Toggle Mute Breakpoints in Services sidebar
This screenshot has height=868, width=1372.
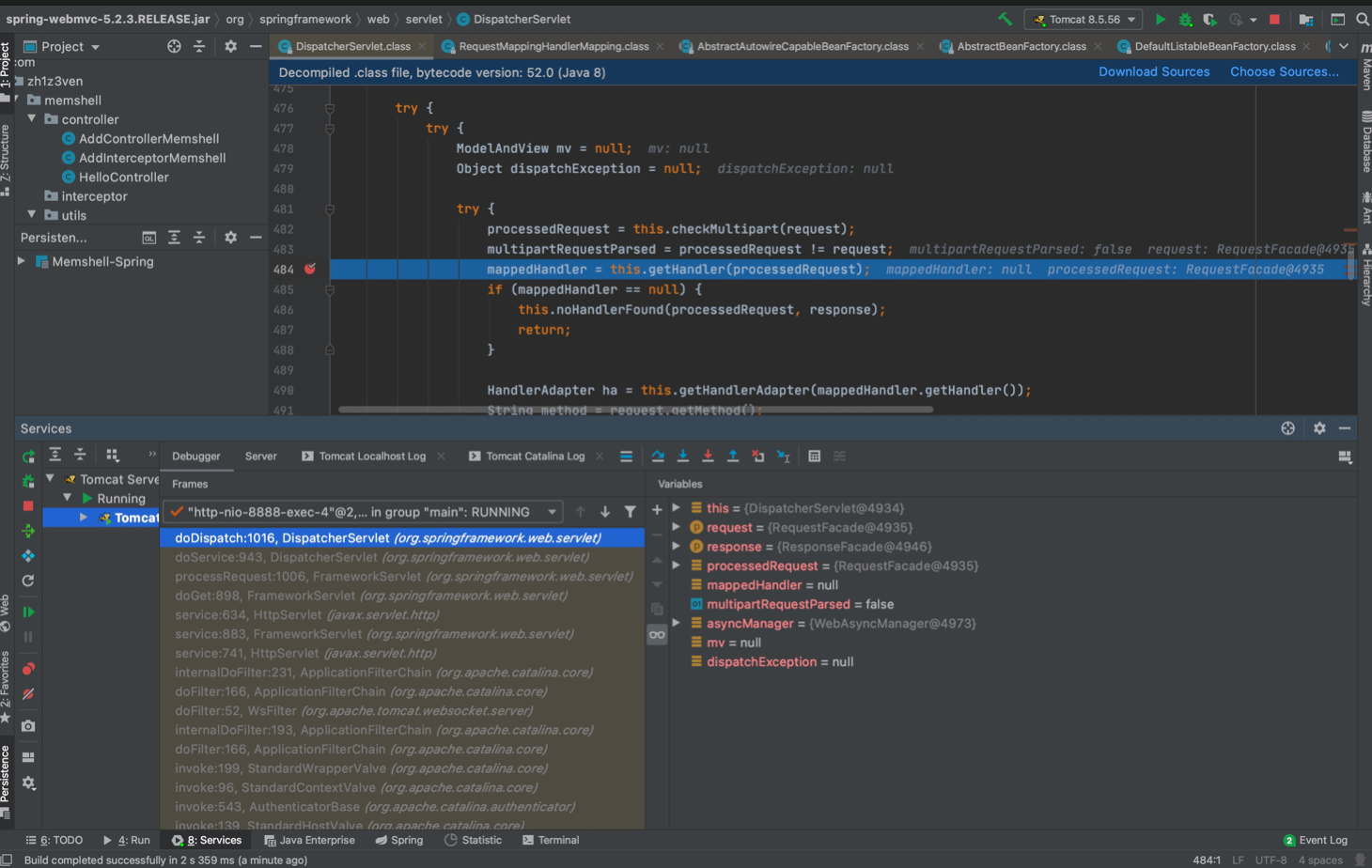pos(28,694)
